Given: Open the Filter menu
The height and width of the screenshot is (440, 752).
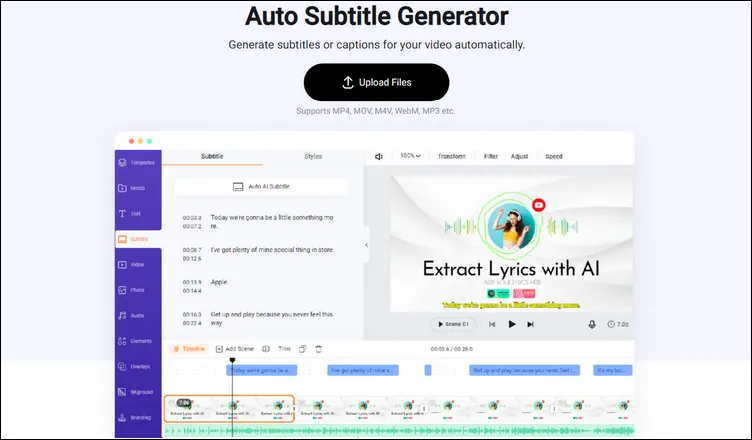Looking at the screenshot, I should click(491, 156).
